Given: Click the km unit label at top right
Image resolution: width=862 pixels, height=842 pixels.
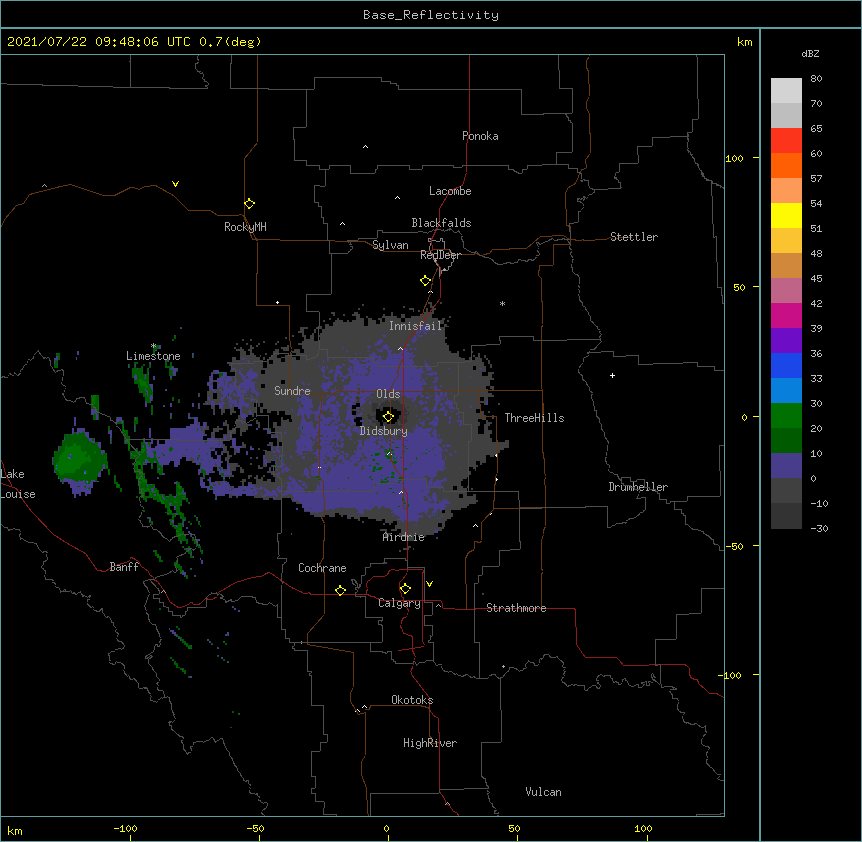Looking at the screenshot, I should (744, 42).
